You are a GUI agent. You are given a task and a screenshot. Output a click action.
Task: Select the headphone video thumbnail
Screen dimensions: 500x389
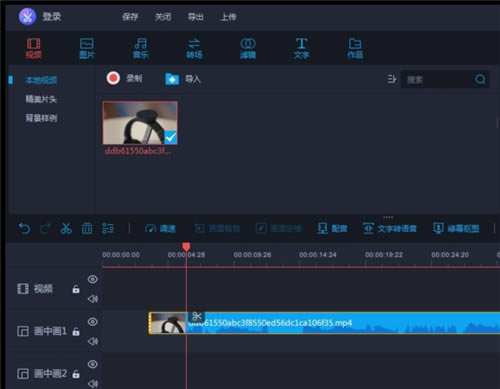(140, 123)
